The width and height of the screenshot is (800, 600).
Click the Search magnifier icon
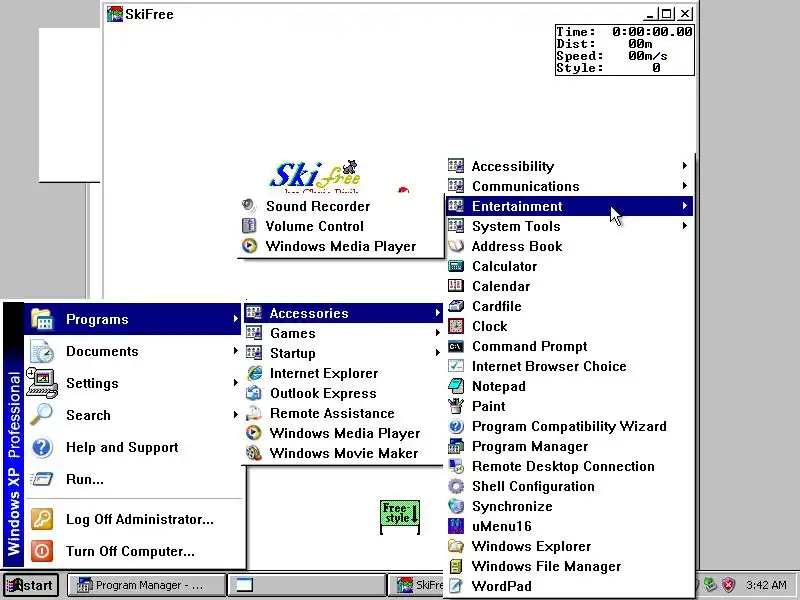(42, 415)
